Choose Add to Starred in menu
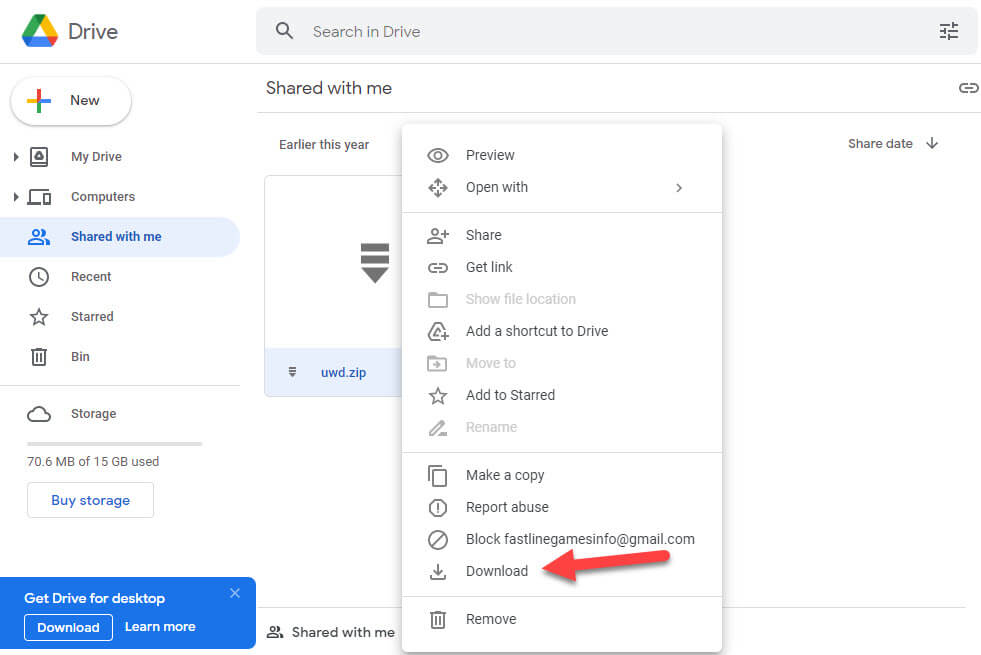The width and height of the screenshot is (981, 655). pos(510,395)
